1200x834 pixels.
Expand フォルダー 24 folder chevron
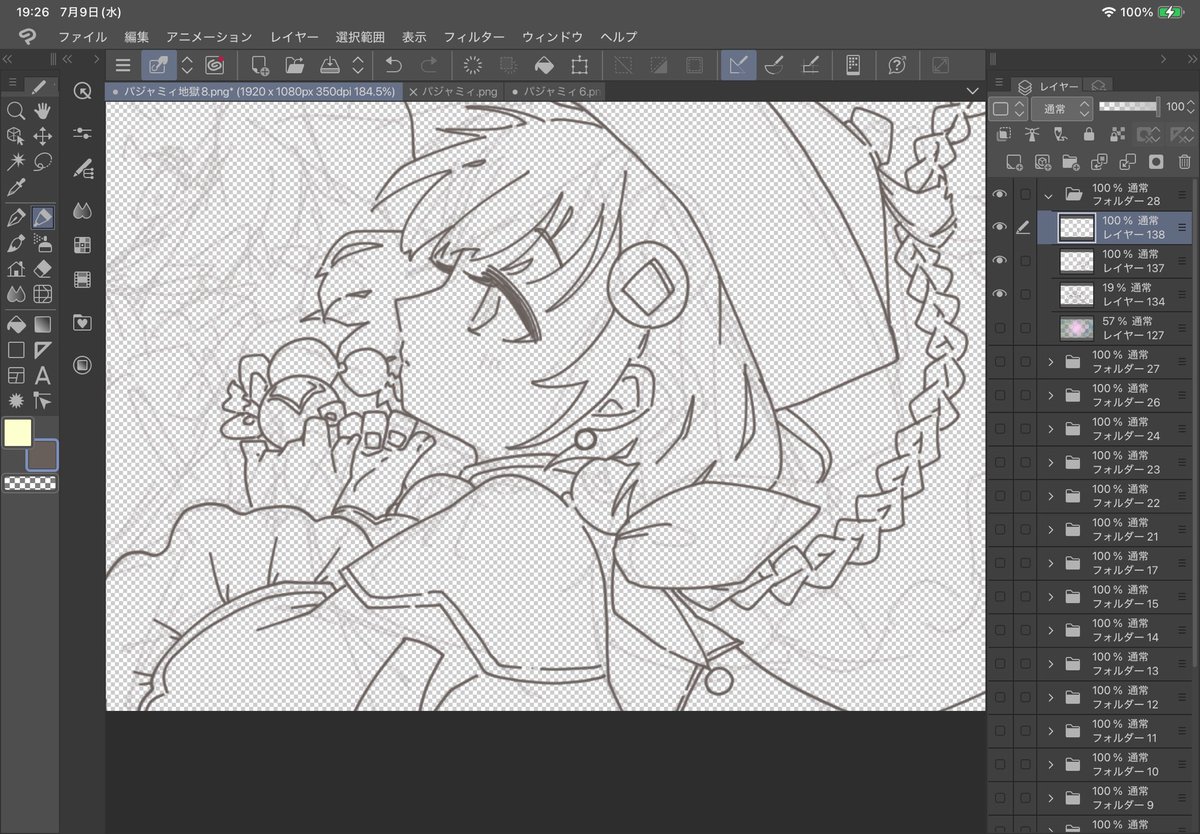click(1050, 428)
